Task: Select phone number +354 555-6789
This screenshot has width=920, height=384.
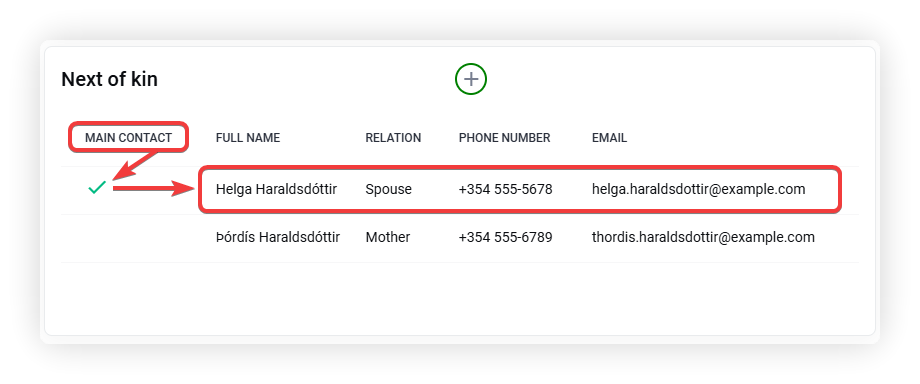Action: (506, 238)
